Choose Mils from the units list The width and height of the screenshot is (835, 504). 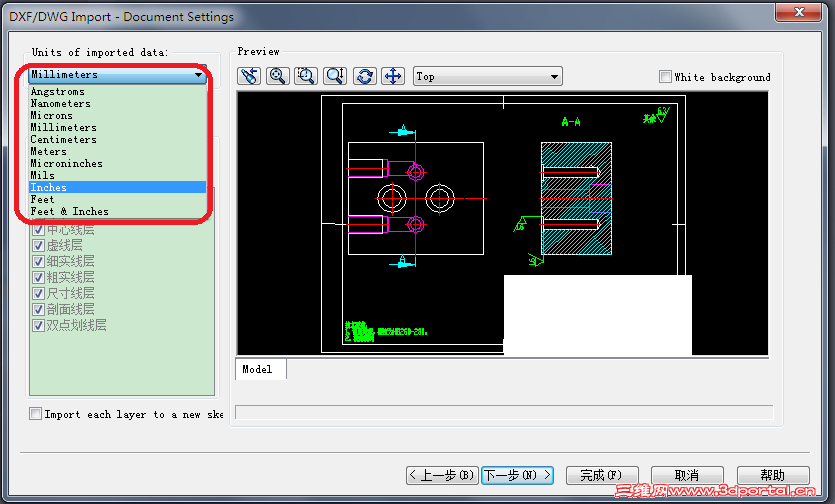coord(117,175)
